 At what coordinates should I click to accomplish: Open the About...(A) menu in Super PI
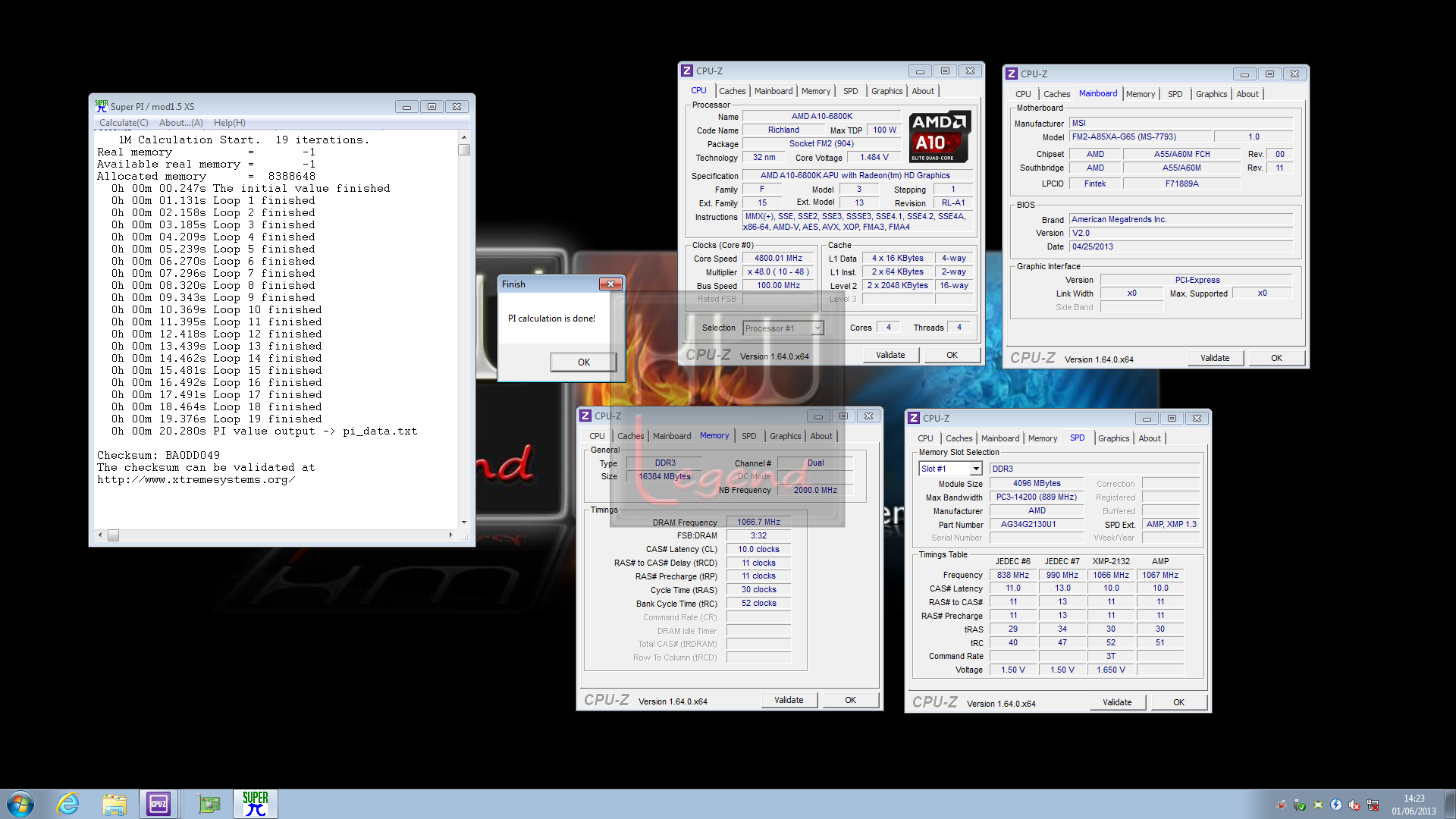point(180,123)
